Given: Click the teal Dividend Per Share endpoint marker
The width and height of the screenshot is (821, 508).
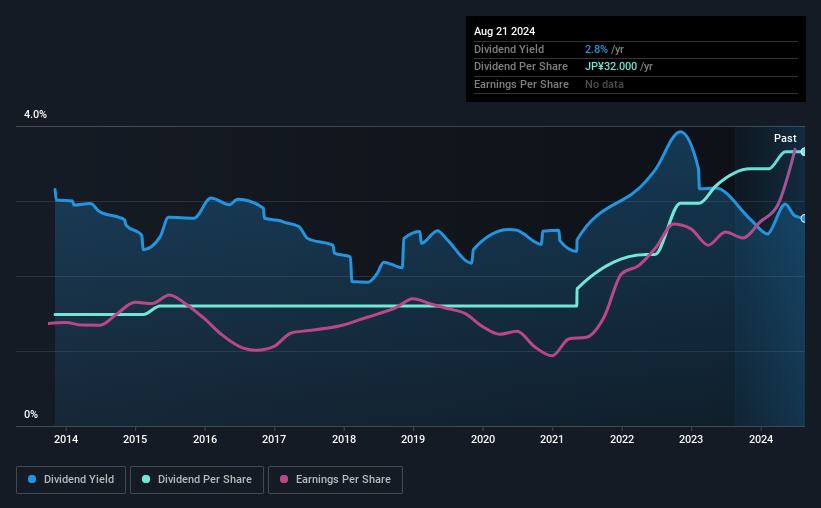Looking at the screenshot, I should (804, 151).
